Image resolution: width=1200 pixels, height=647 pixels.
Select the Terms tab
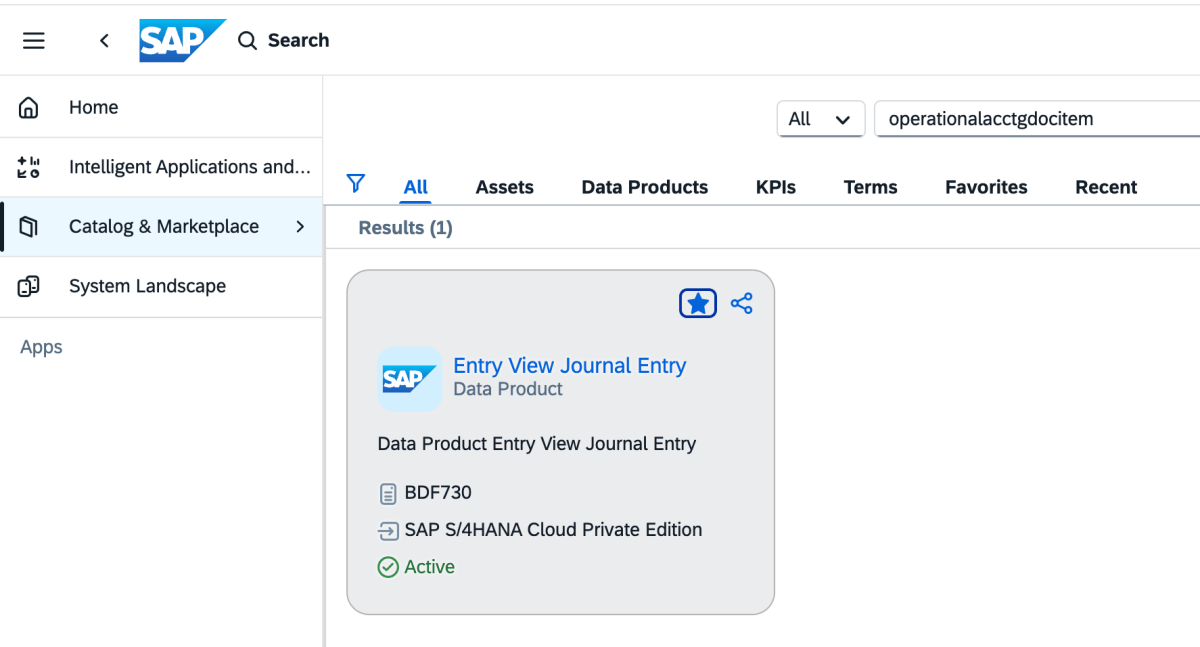[870, 187]
